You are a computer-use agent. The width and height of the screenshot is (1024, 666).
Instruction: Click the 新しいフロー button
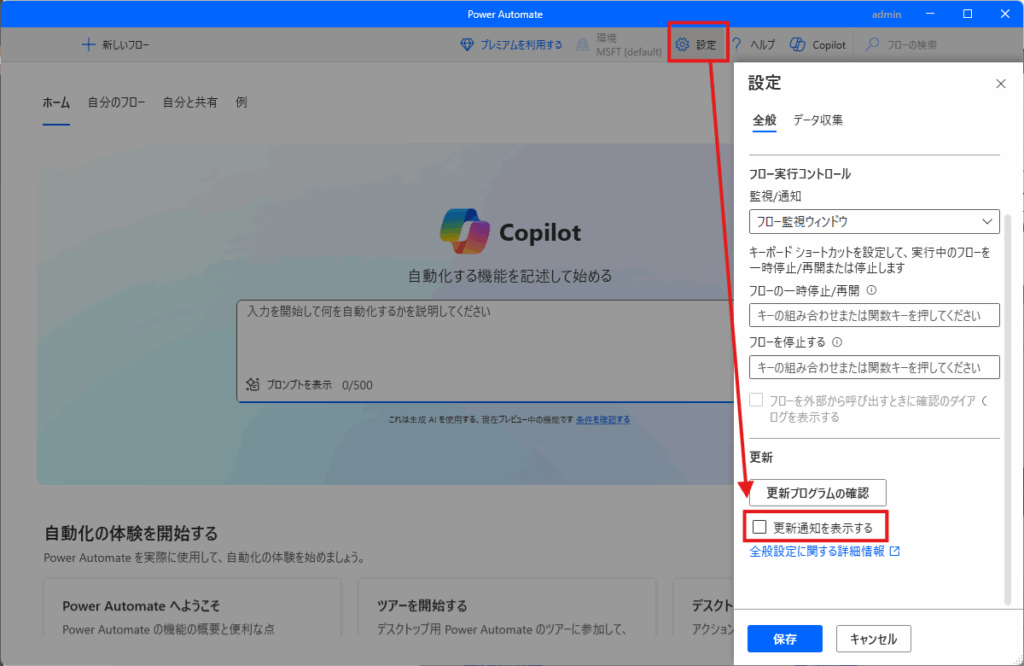click(115, 44)
